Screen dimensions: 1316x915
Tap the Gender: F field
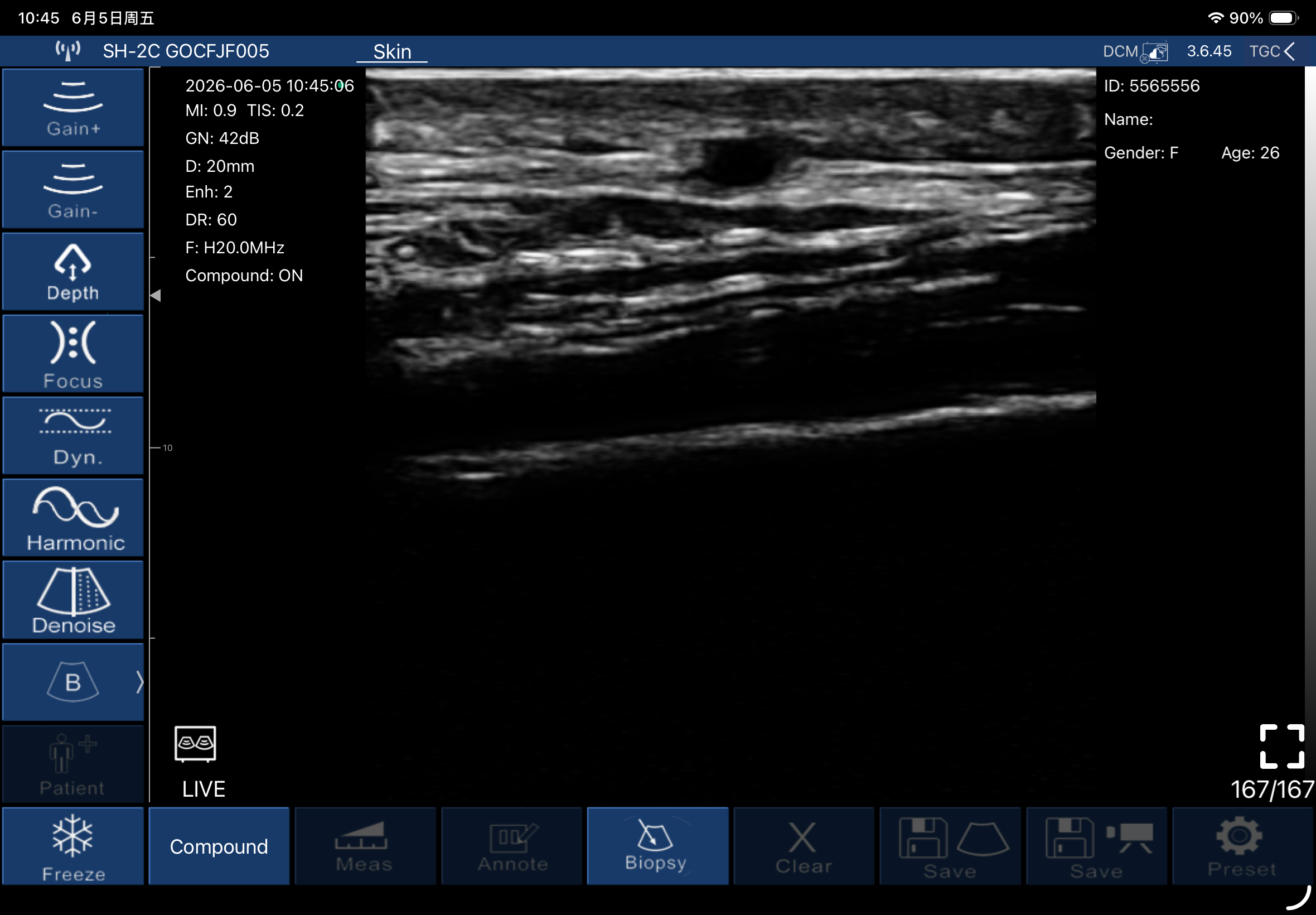[x=1141, y=153]
